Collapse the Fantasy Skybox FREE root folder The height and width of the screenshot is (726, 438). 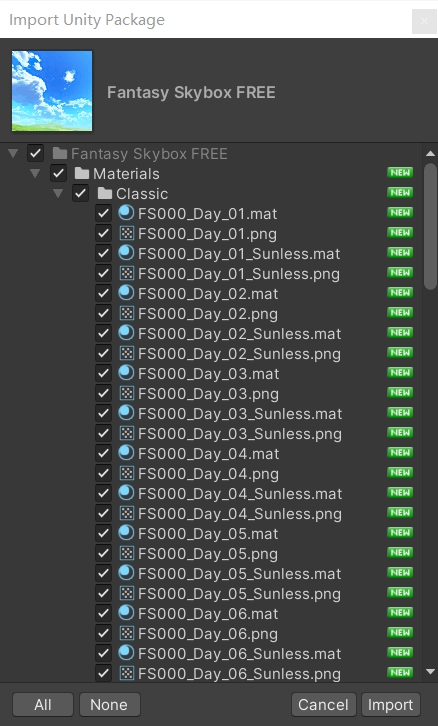[x=13, y=153]
